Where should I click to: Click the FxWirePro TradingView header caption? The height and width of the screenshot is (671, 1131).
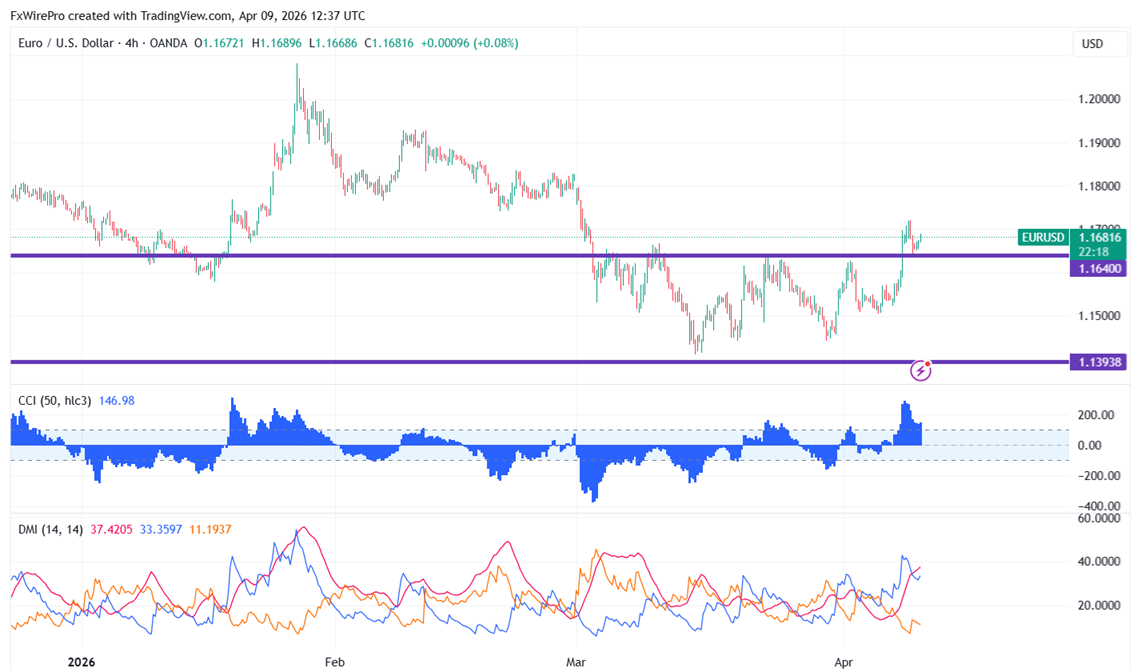coord(188,15)
